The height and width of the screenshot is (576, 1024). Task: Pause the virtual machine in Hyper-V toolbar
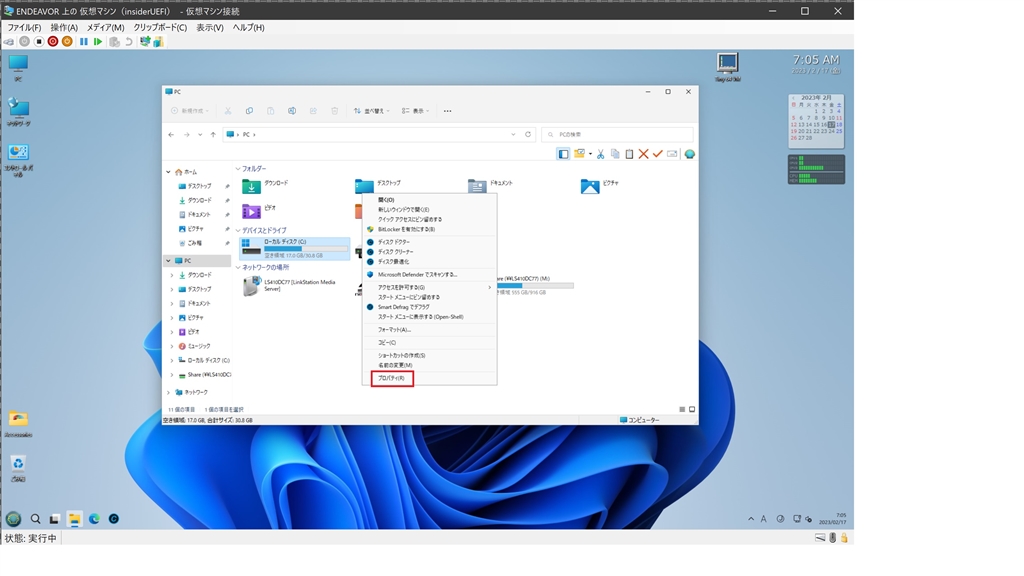coord(84,42)
